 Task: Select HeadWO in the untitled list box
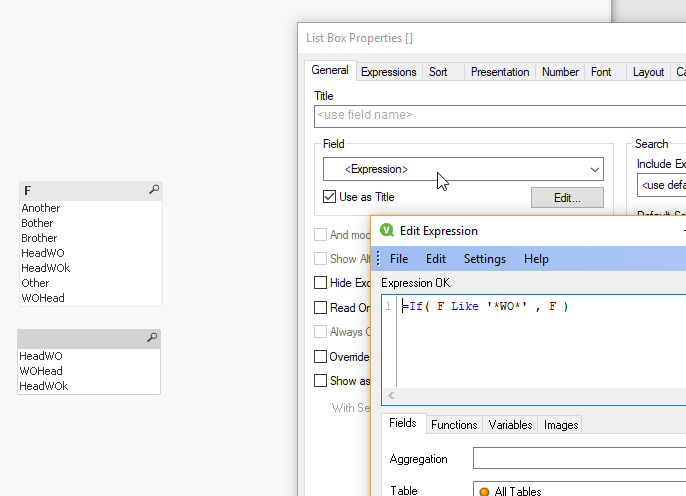click(89, 356)
